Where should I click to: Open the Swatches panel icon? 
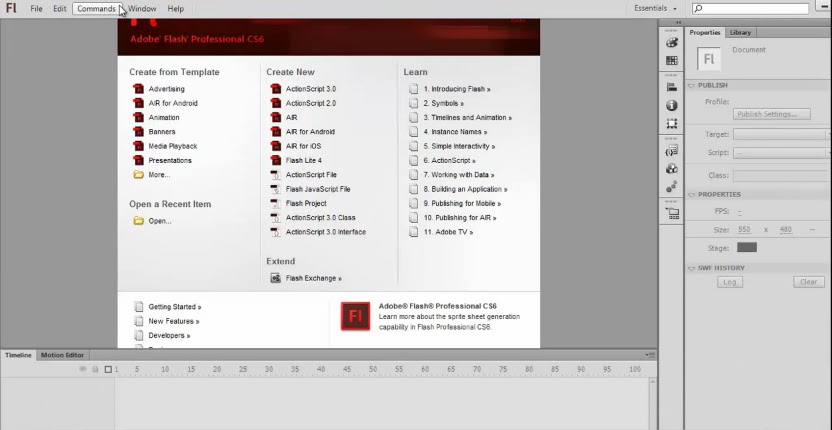(671, 61)
